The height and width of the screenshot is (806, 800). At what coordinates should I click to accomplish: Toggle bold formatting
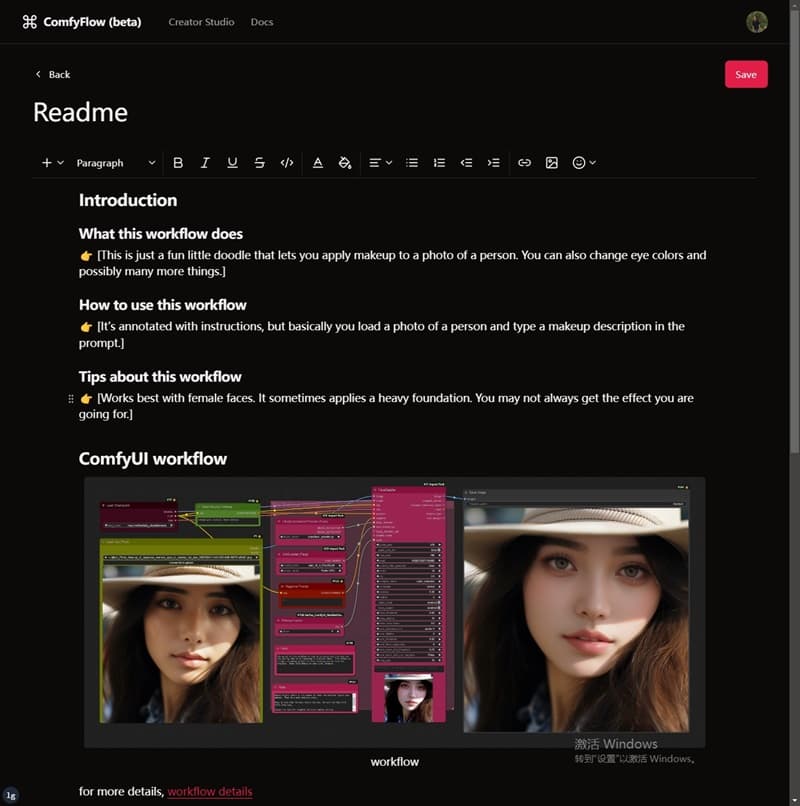[178, 163]
